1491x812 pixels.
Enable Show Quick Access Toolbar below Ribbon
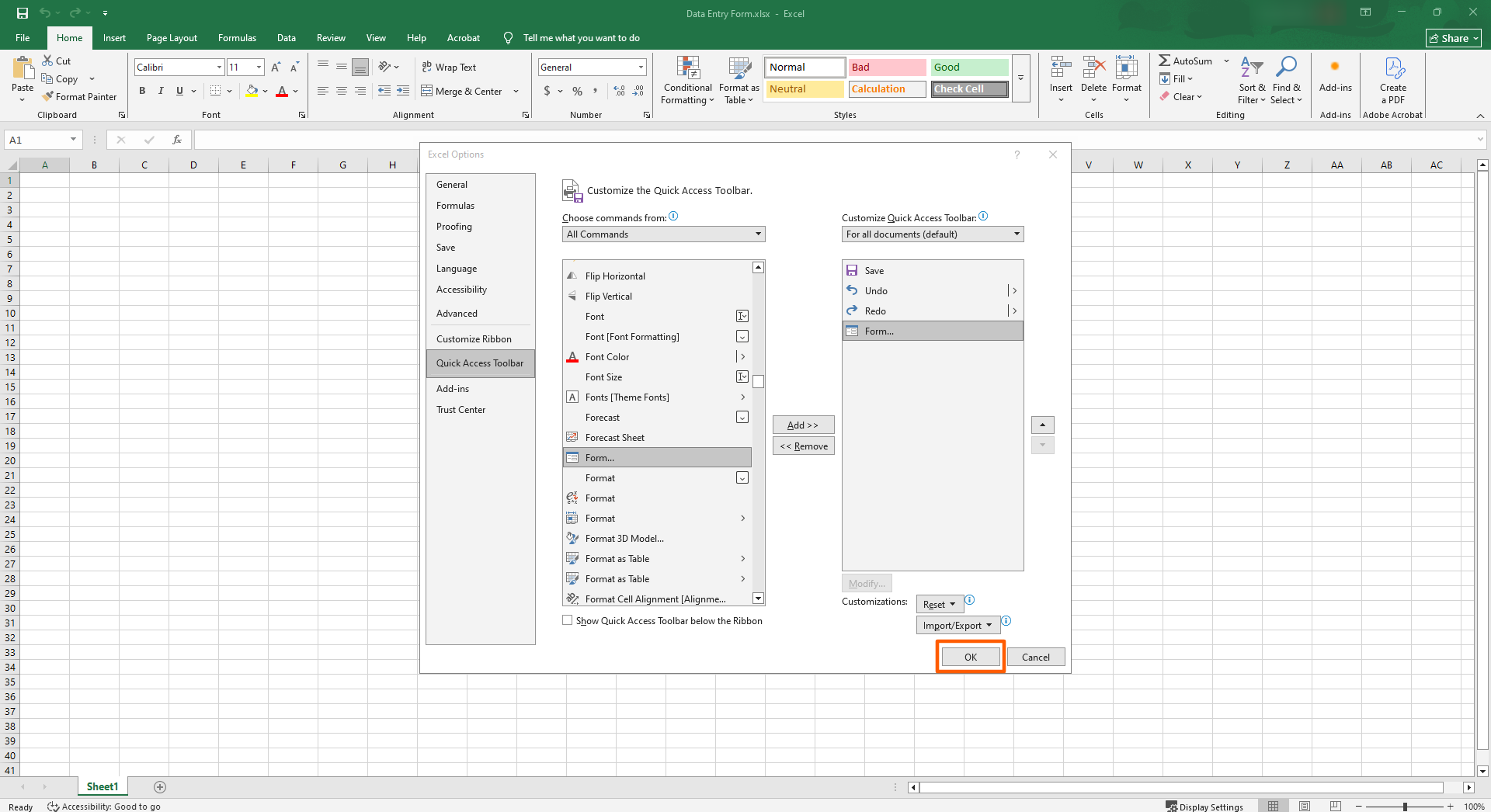coord(568,620)
